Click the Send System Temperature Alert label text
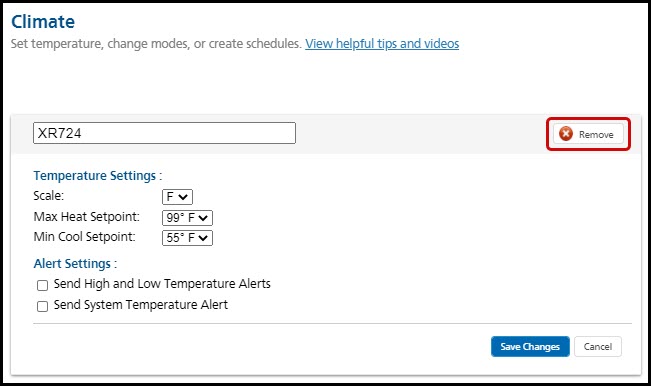The width and height of the screenshot is (651, 386). click(141, 305)
